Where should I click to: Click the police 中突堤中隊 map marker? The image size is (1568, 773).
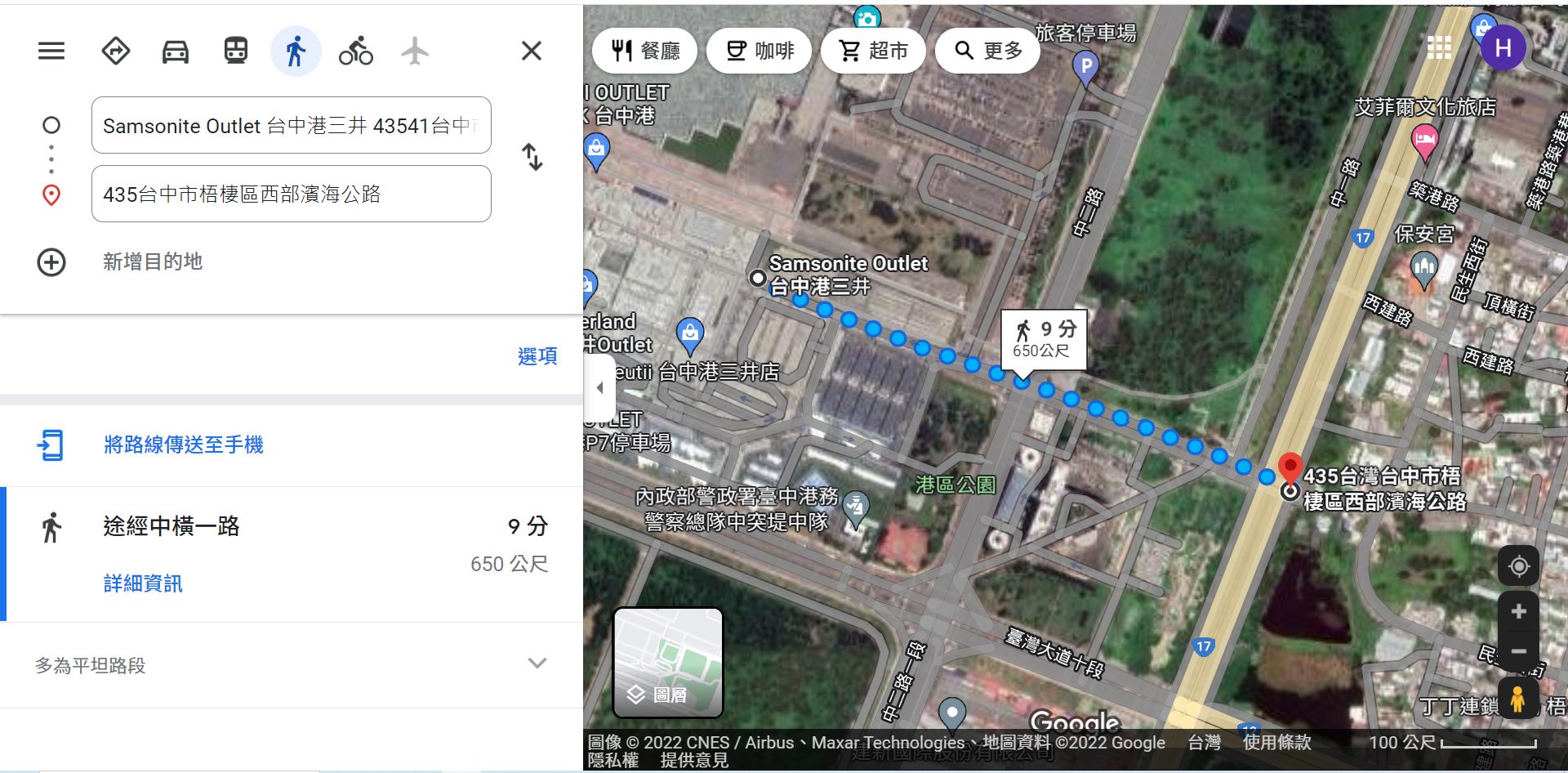[x=856, y=508]
